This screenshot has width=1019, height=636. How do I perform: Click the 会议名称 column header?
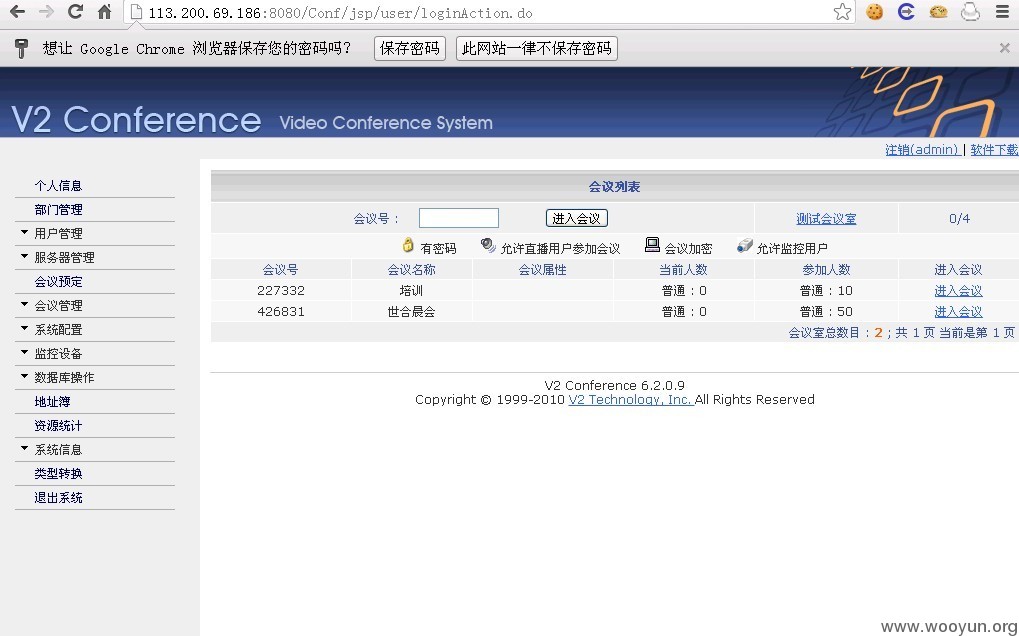click(x=411, y=270)
